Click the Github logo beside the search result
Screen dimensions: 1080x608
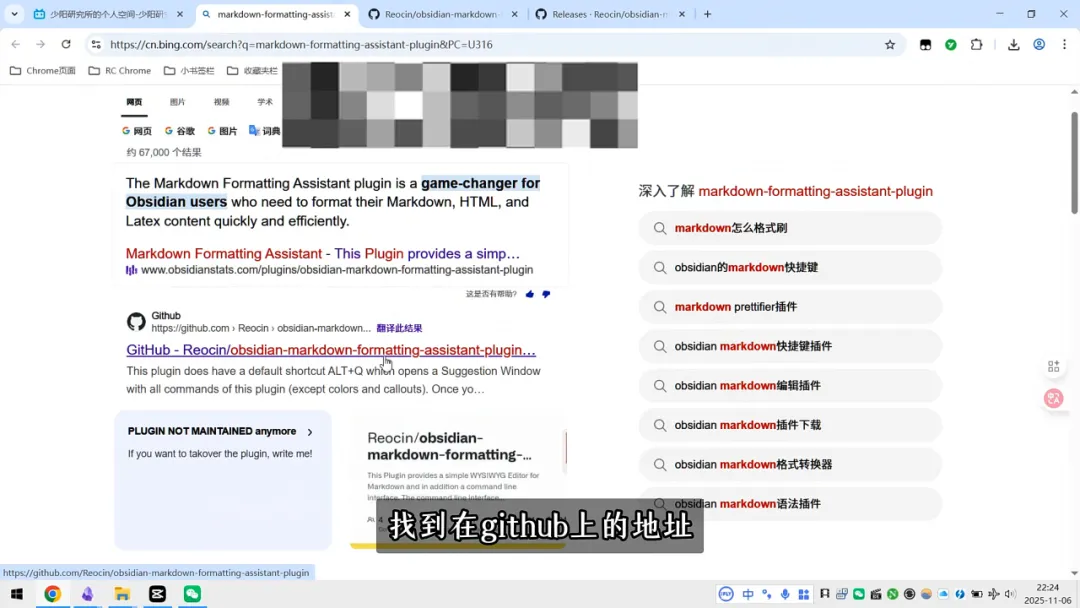tap(136, 322)
